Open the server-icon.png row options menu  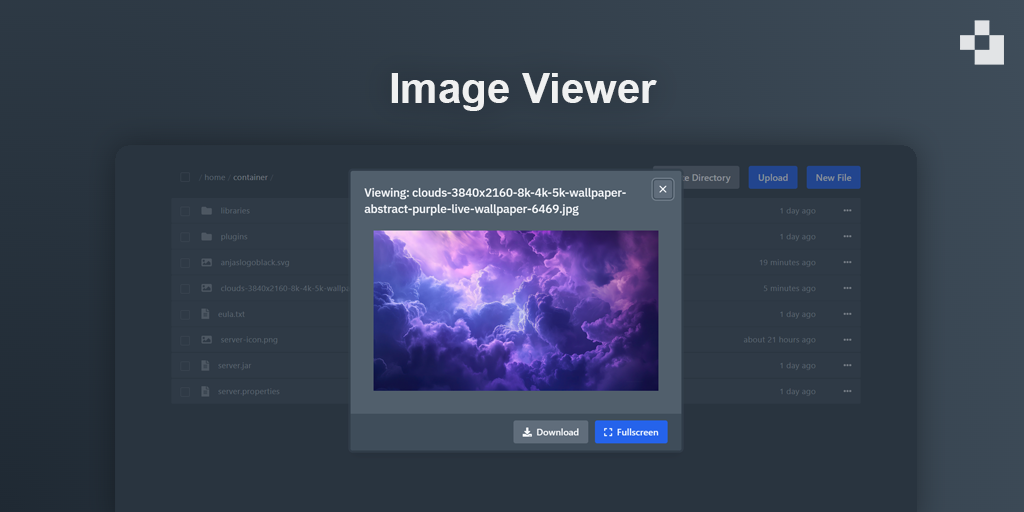tap(847, 340)
